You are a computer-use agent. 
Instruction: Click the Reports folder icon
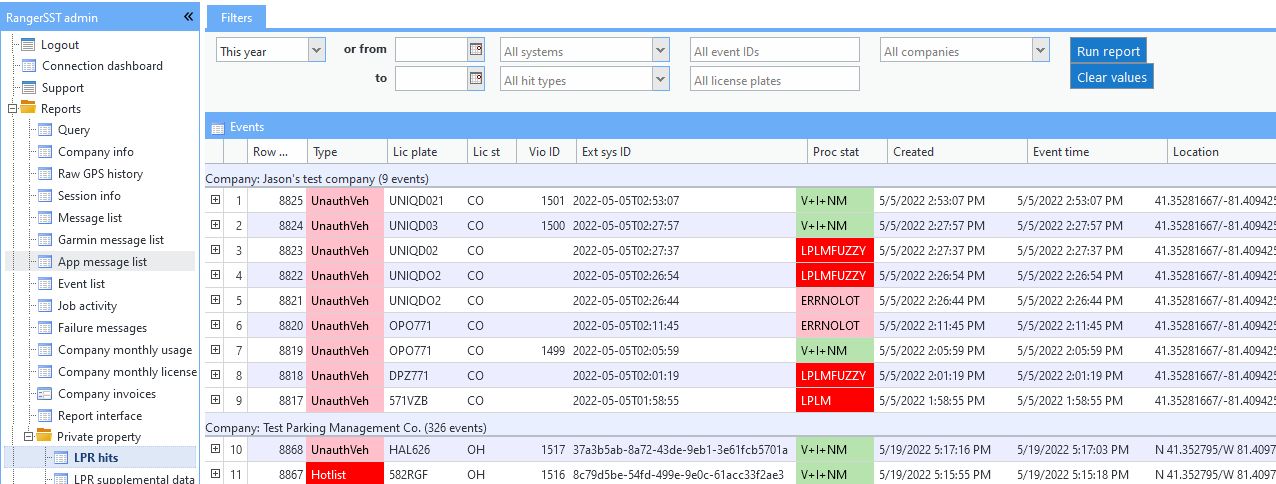[28, 108]
